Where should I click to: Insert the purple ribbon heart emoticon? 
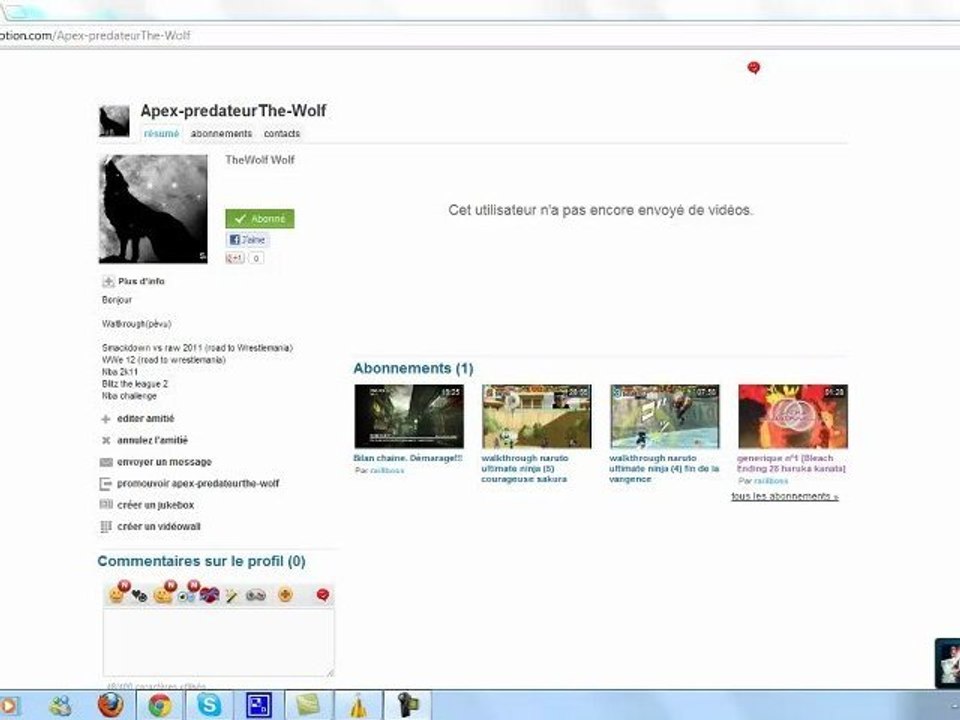(x=209, y=594)
